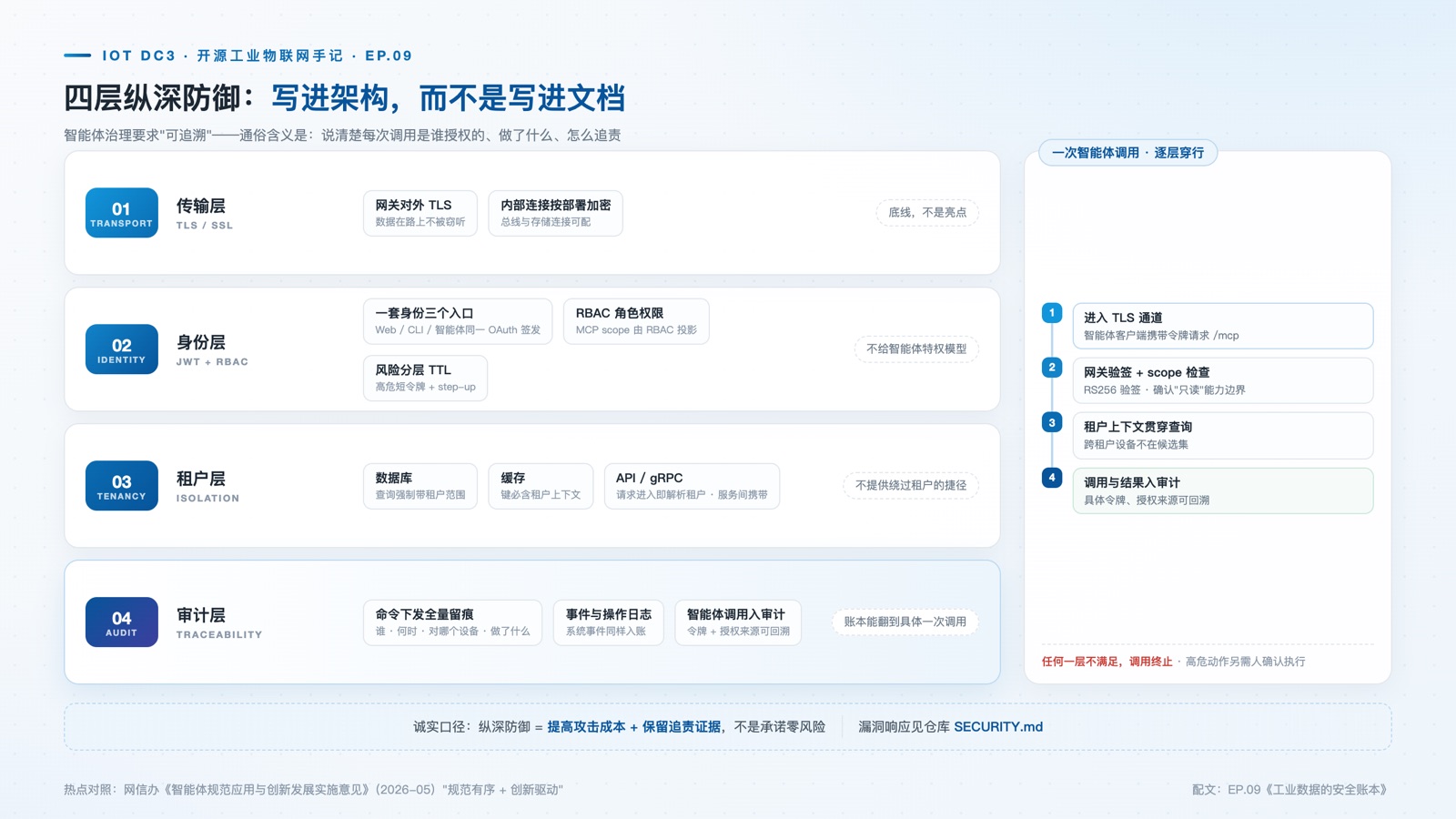Click the 配文：EP.09 footer caption
1456x819 pixels.
(1292, 790)
